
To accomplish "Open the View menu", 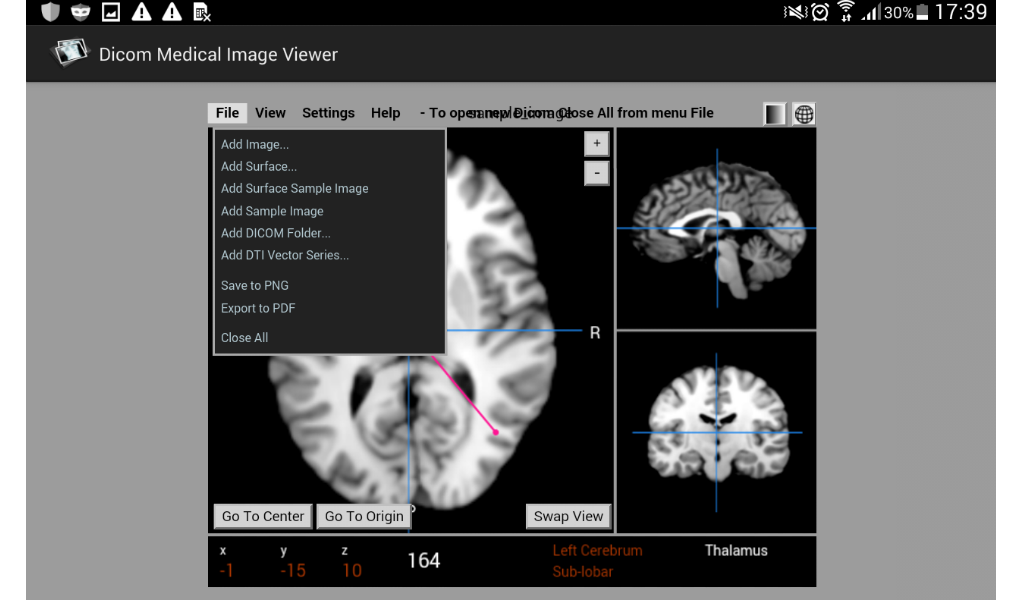I will pyautogui.click(x=270, y=112).
